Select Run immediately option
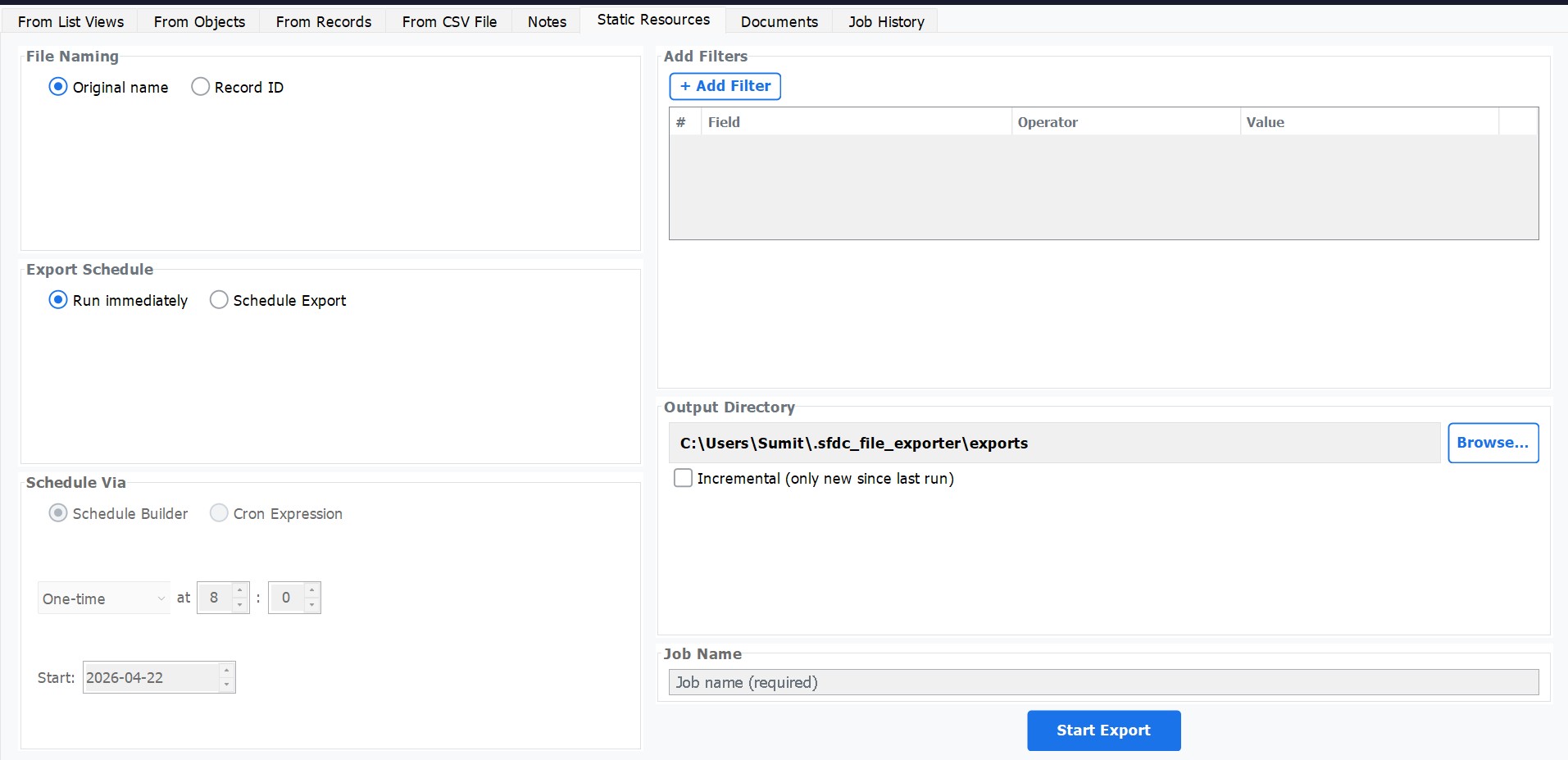Screen dimensions: 1568x760 (x=57, y=300)
